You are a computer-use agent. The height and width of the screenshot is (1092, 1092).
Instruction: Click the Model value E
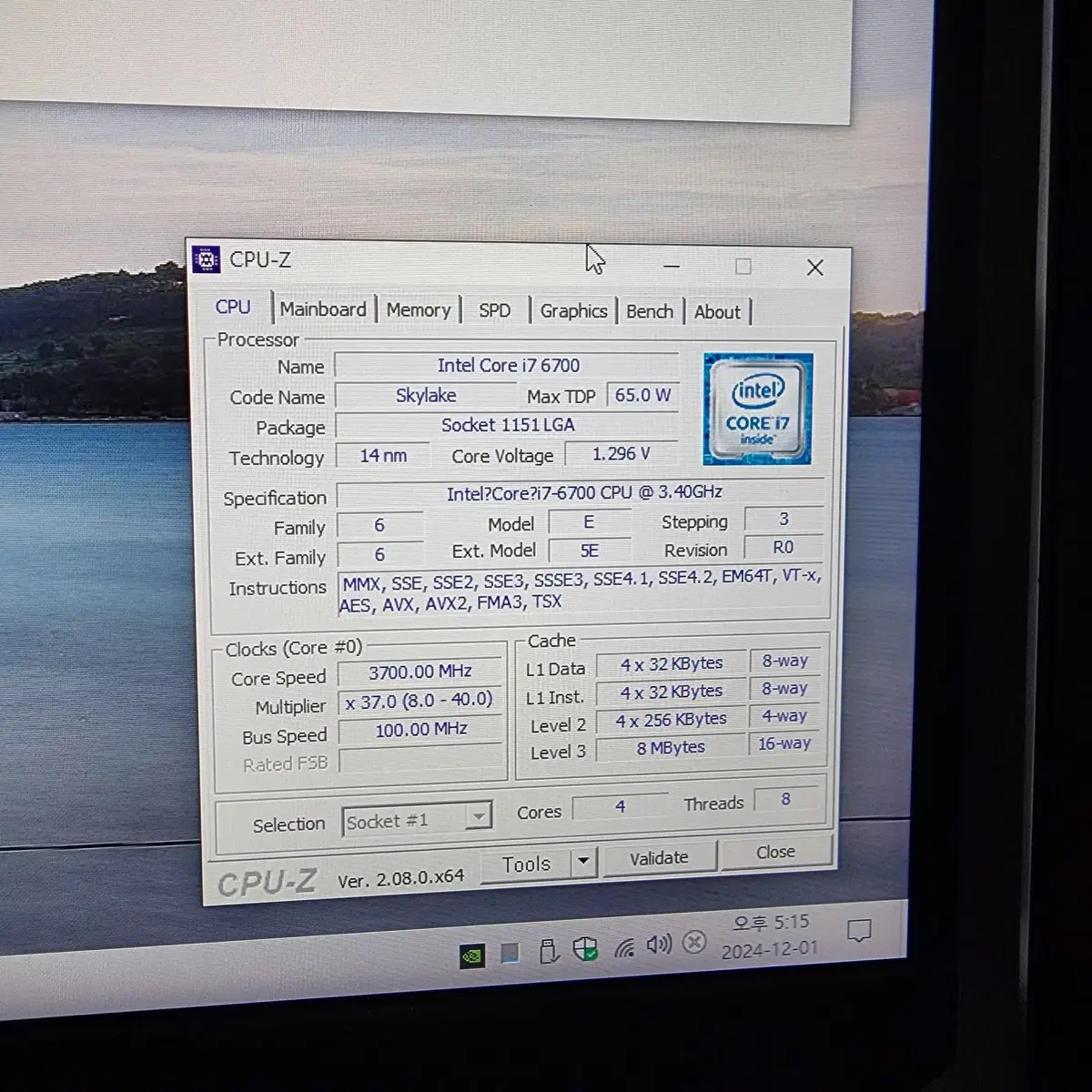tap(589, 521)
